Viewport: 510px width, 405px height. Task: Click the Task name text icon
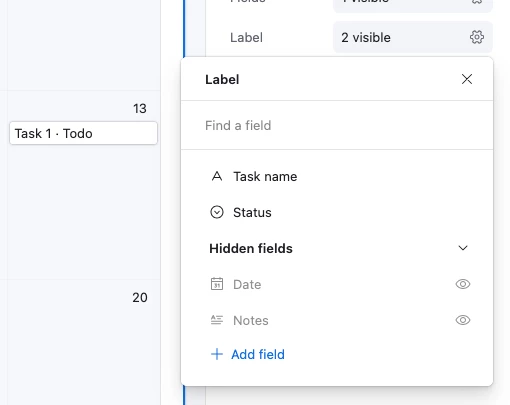(217, 176)
